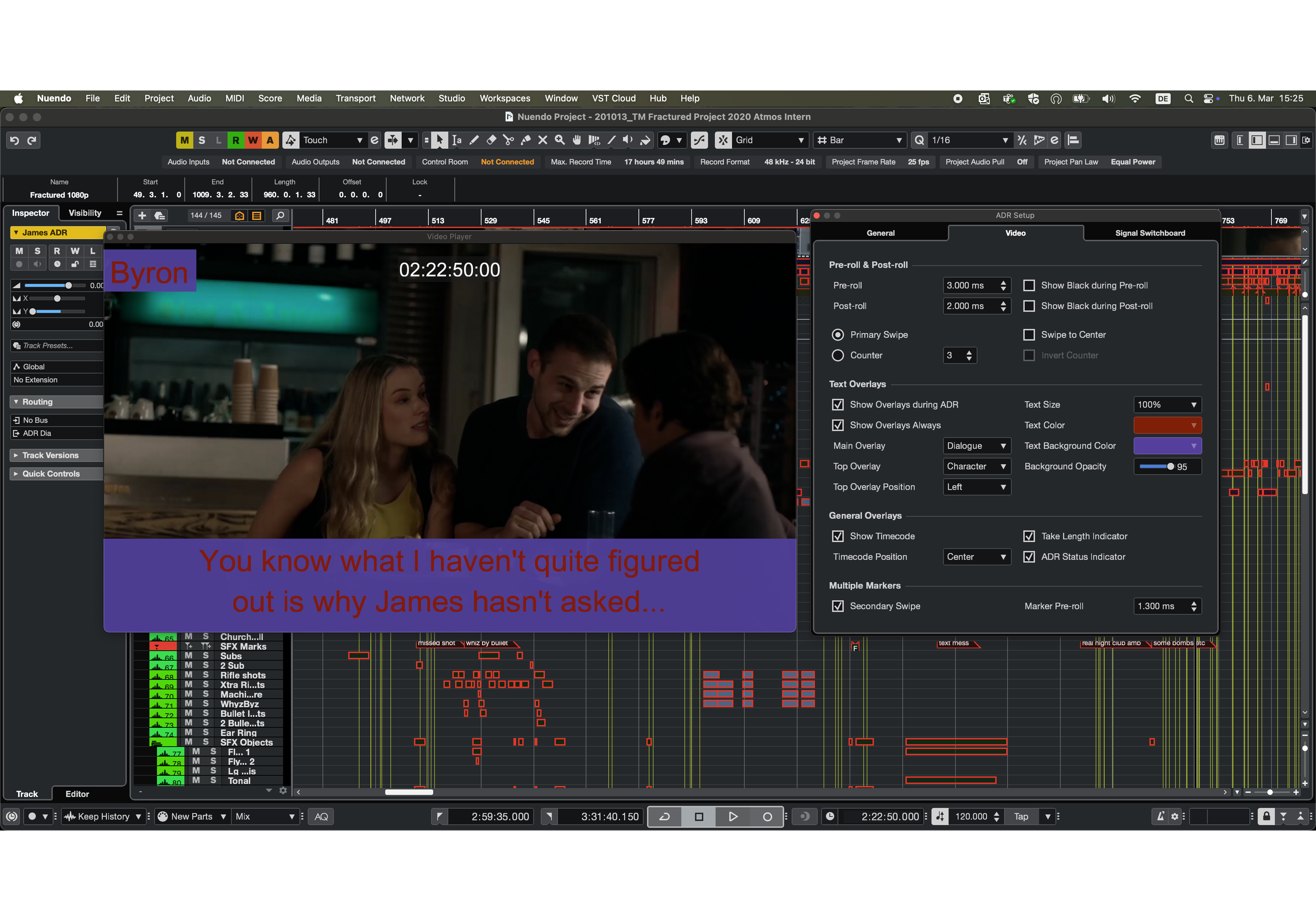Toggle Auto-Scroll icon in toolbar
The image size is (1316, 921).
[393, 140]
